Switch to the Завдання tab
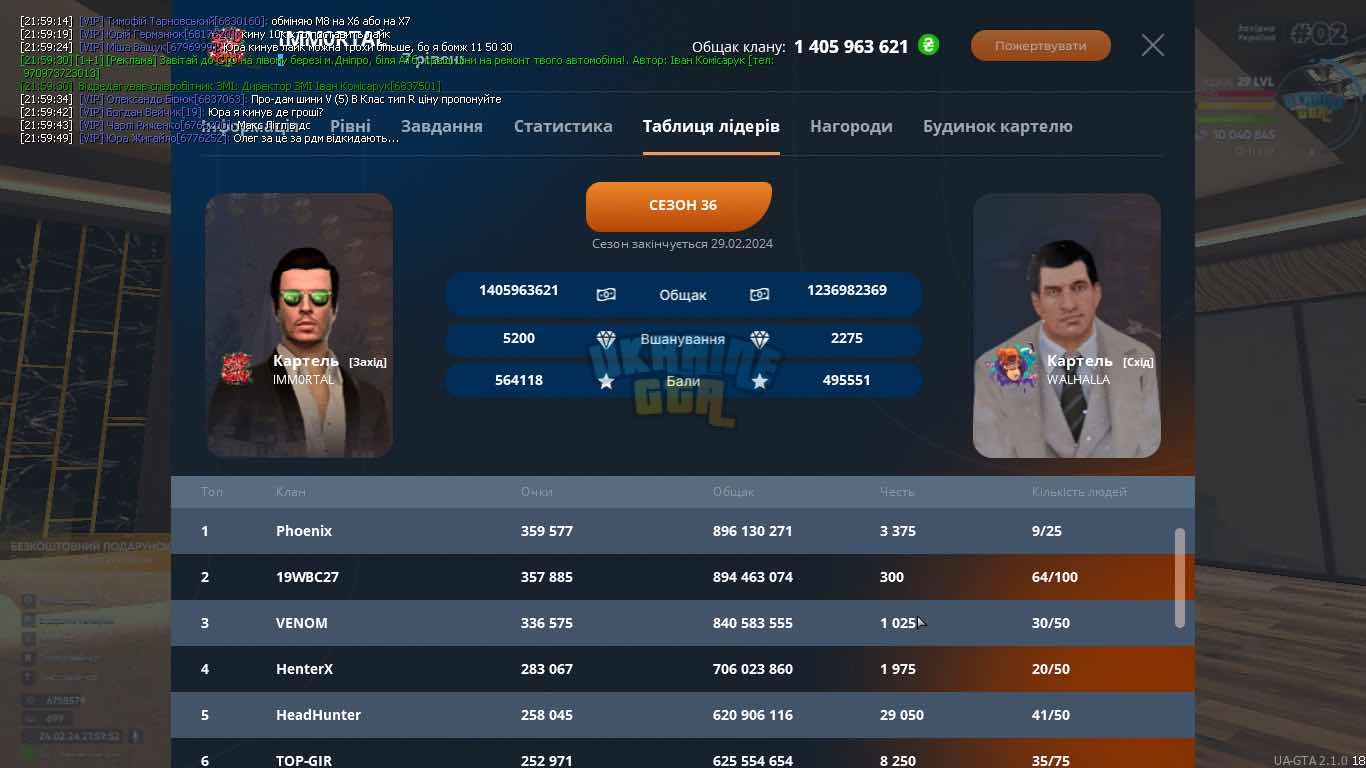Screen dimensions: 1366x768 (442, 126)
